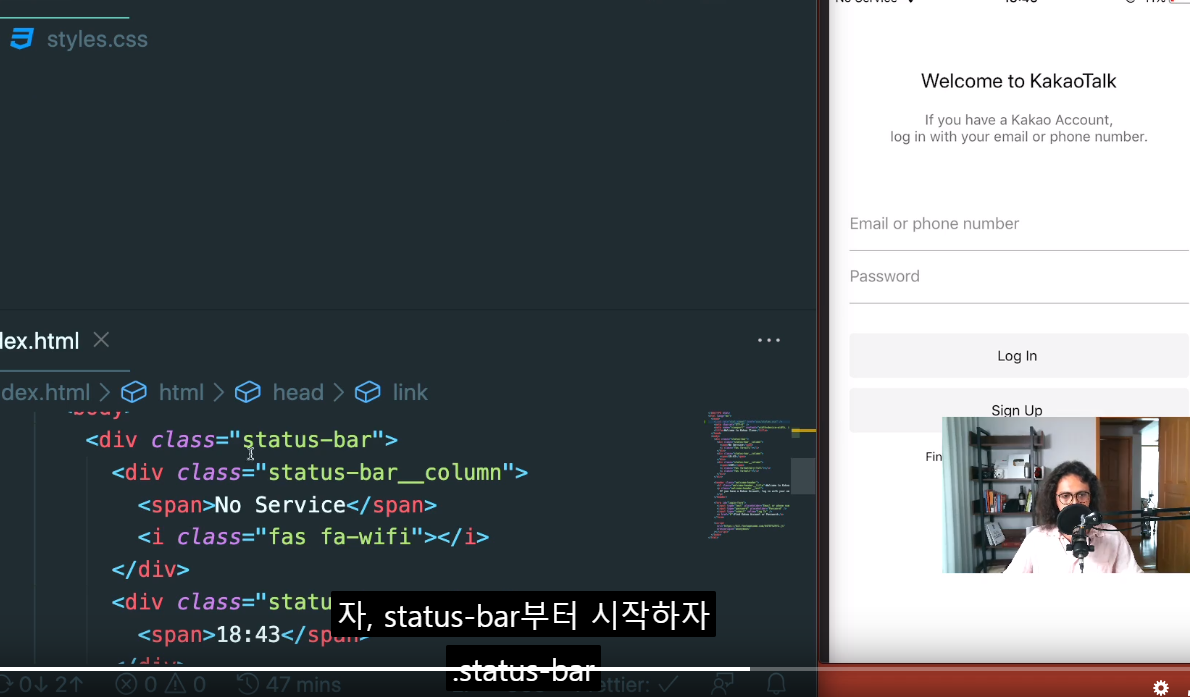Click the git sync status 0↓ 2↑
Viewport: 1190px width, 697px height.
[43, 684]
